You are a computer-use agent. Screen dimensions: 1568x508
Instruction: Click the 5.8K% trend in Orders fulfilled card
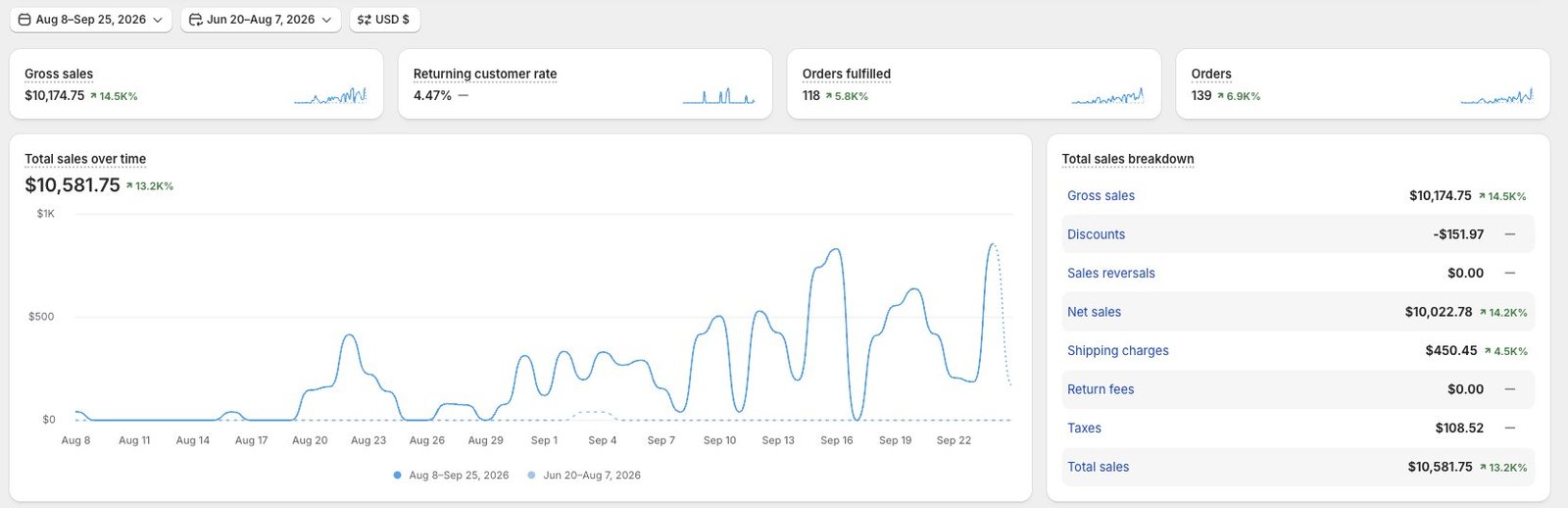847,96
